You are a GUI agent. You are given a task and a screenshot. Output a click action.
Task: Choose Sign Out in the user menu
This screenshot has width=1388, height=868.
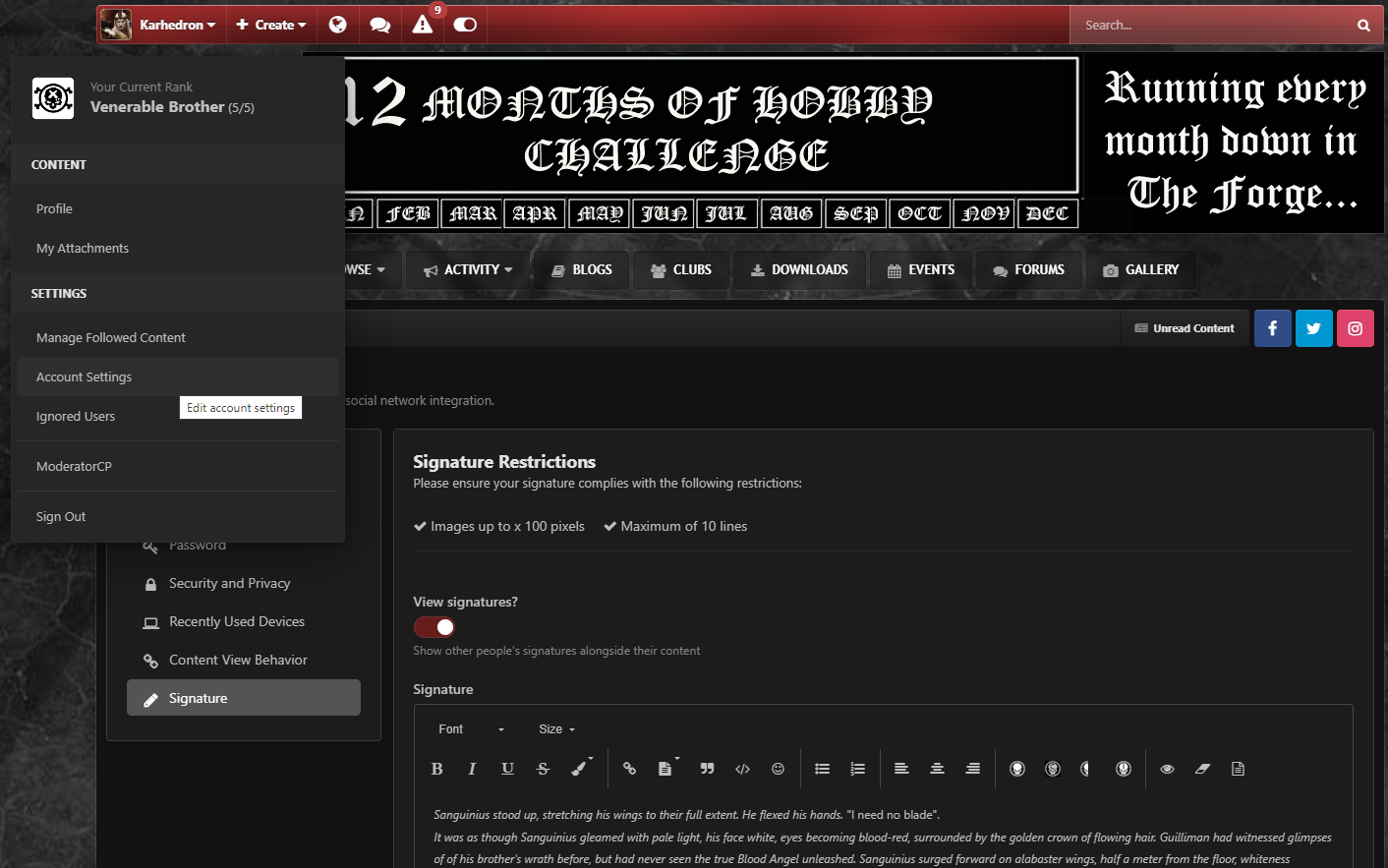tap(61, 517)
